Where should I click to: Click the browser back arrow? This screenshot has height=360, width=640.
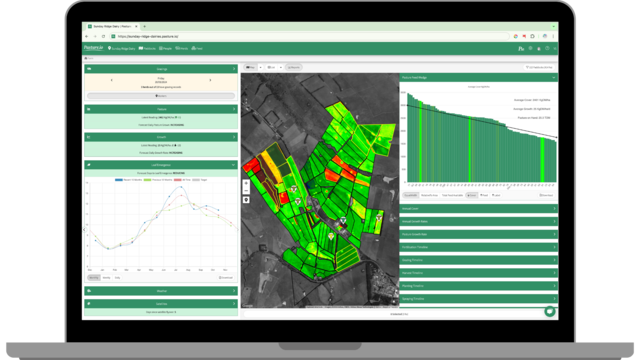pos(87,36)
